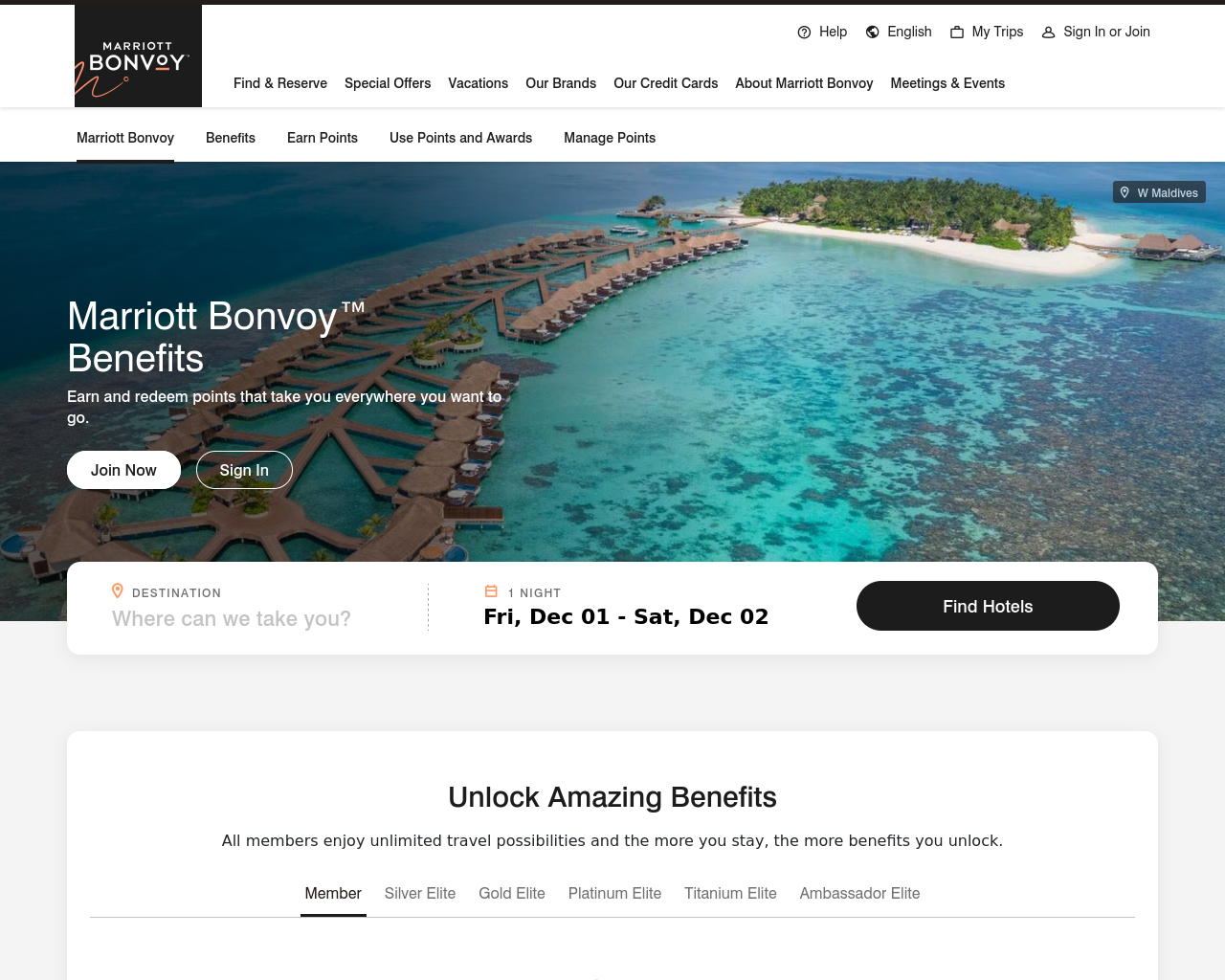1225x980 pixels.
Task: Switch to the Earn Points tab
Action: 323,138
